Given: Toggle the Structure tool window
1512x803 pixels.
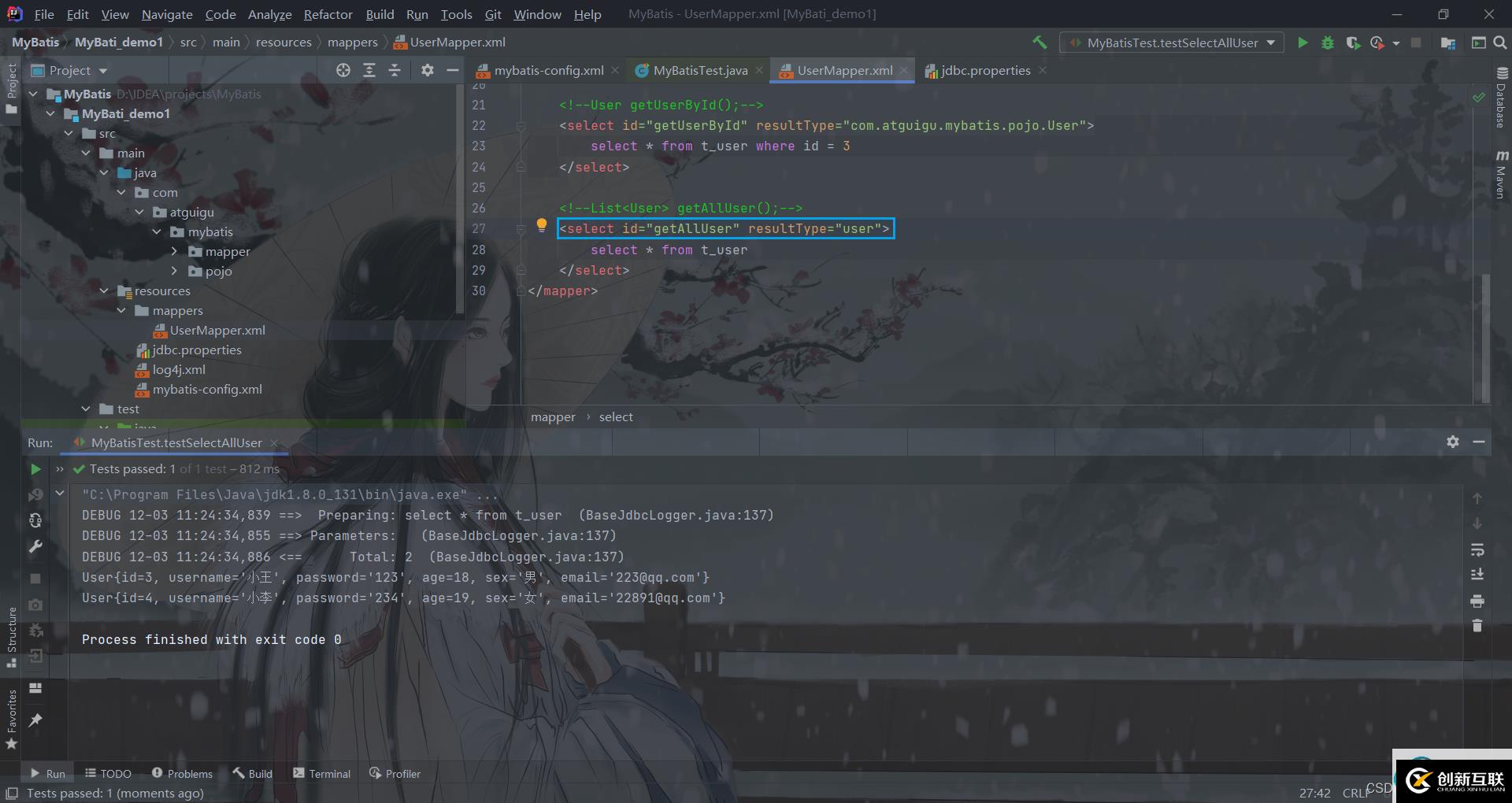Looking at the screenshot, I should click(11, 637).
